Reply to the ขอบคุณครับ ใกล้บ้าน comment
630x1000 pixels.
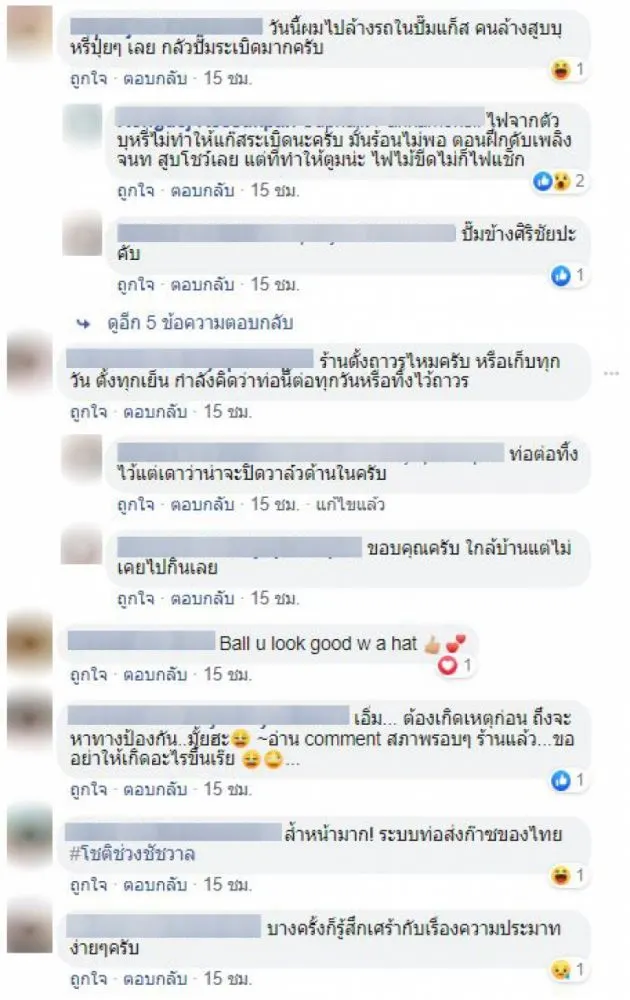coord(202,598)
